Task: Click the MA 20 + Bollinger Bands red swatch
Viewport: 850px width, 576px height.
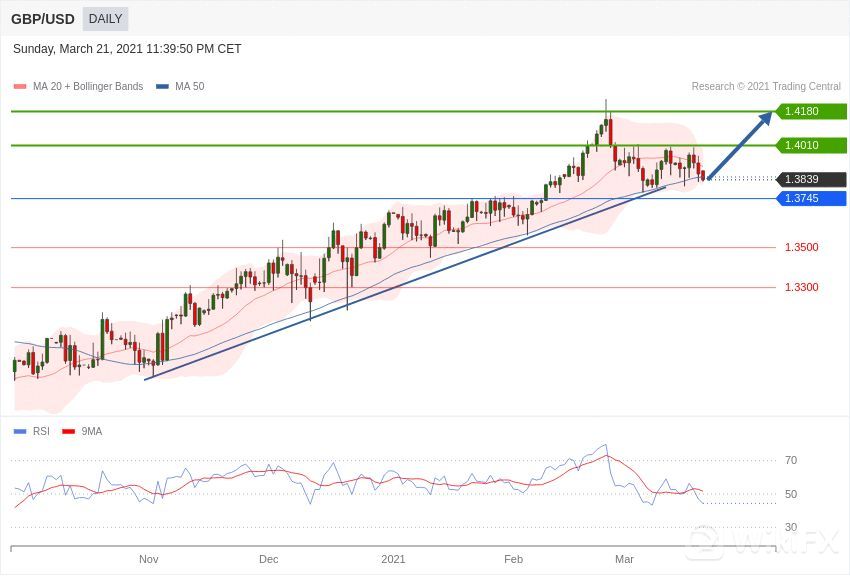Action: coord(20,87)
